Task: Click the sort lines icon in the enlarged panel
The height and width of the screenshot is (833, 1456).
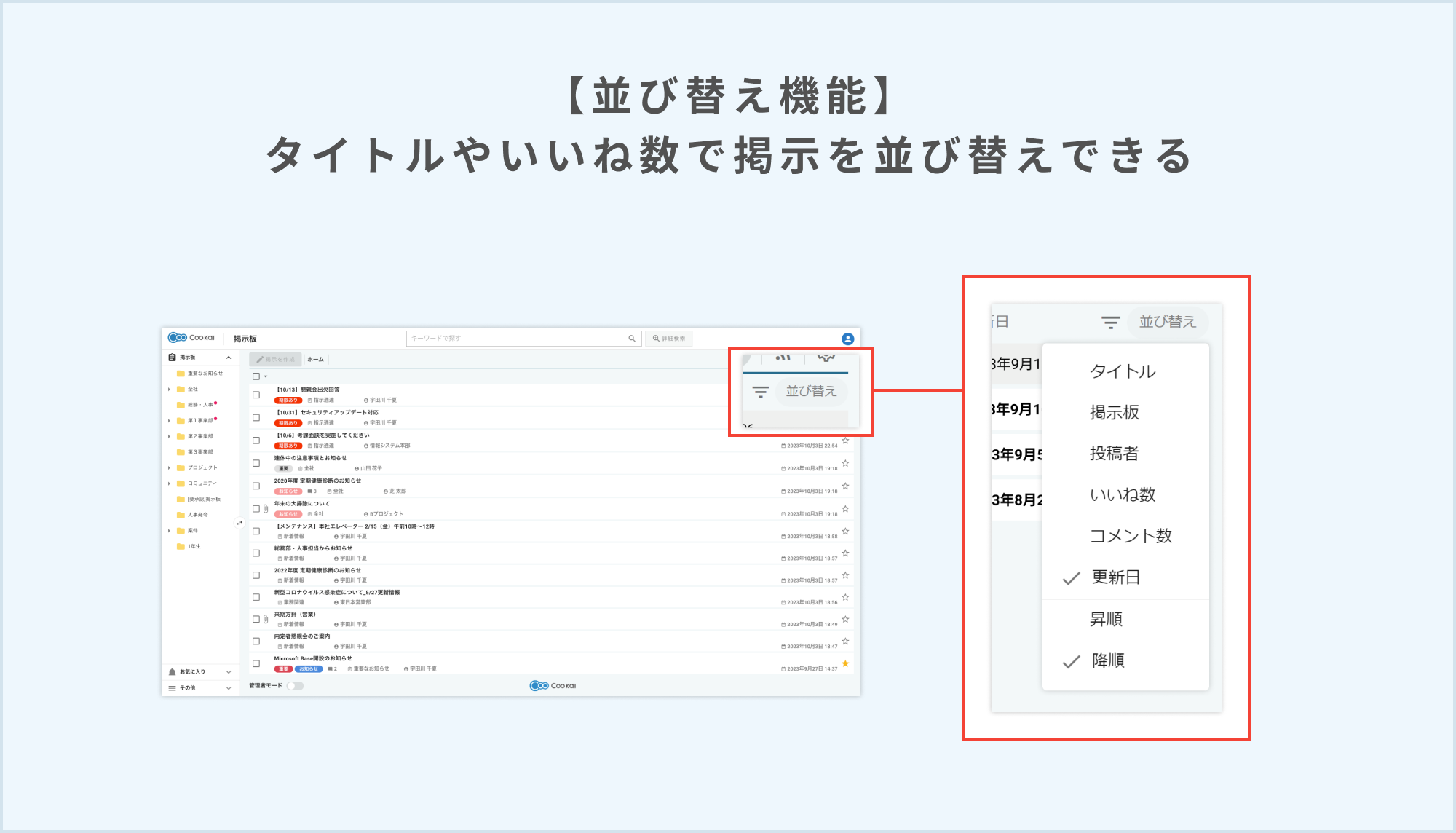Action: coord(1110,323)
